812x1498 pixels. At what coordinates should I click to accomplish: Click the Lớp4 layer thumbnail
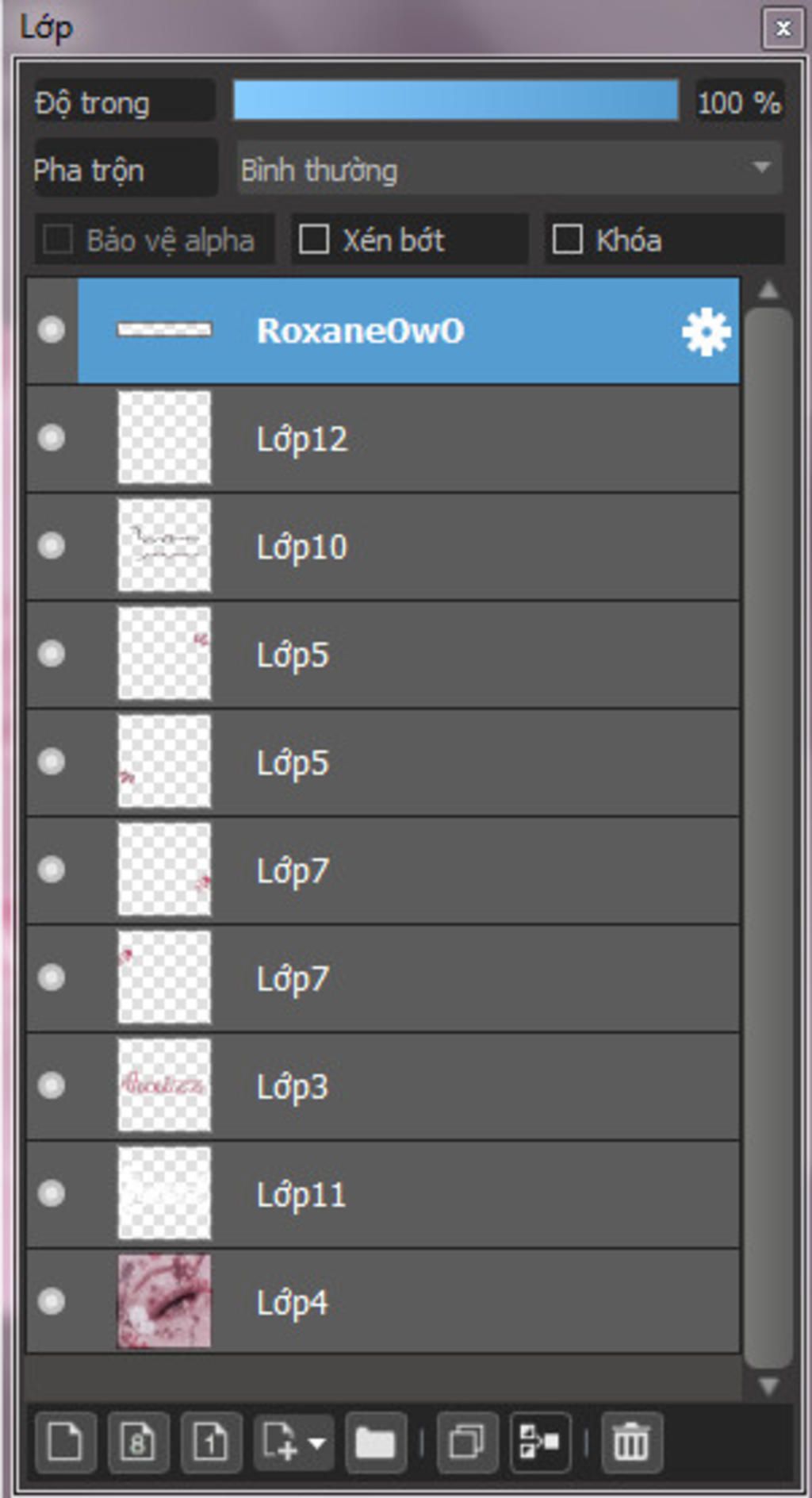(164, 1301)
